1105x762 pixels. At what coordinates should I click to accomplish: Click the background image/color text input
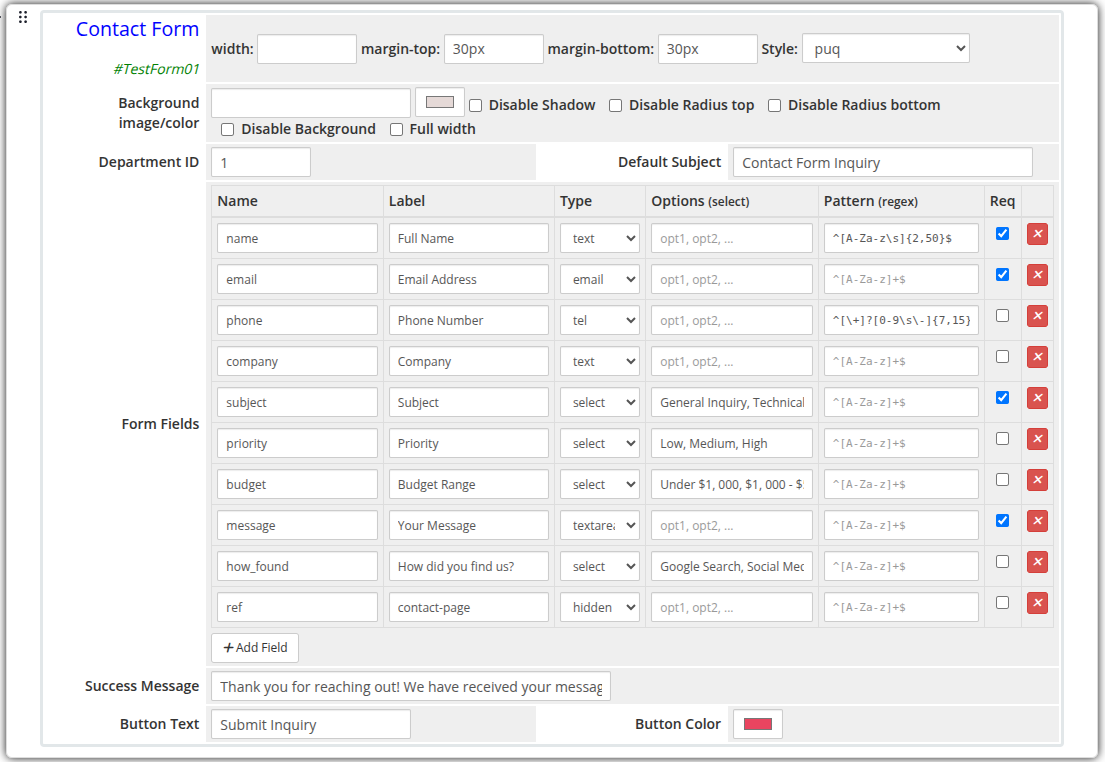tap(311, 103)
